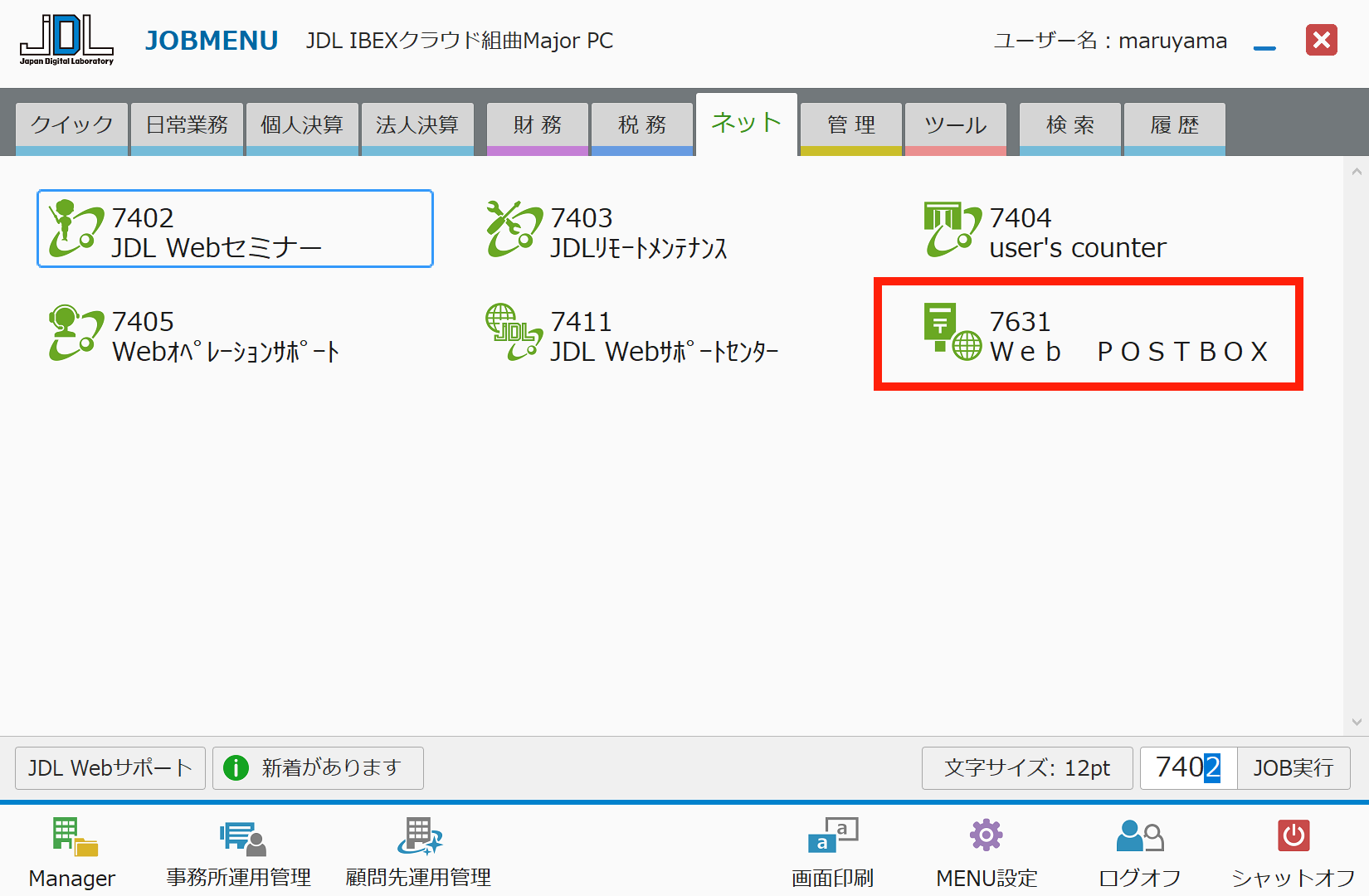Open the Manager icon in the bottom bar

click(75, 837)
